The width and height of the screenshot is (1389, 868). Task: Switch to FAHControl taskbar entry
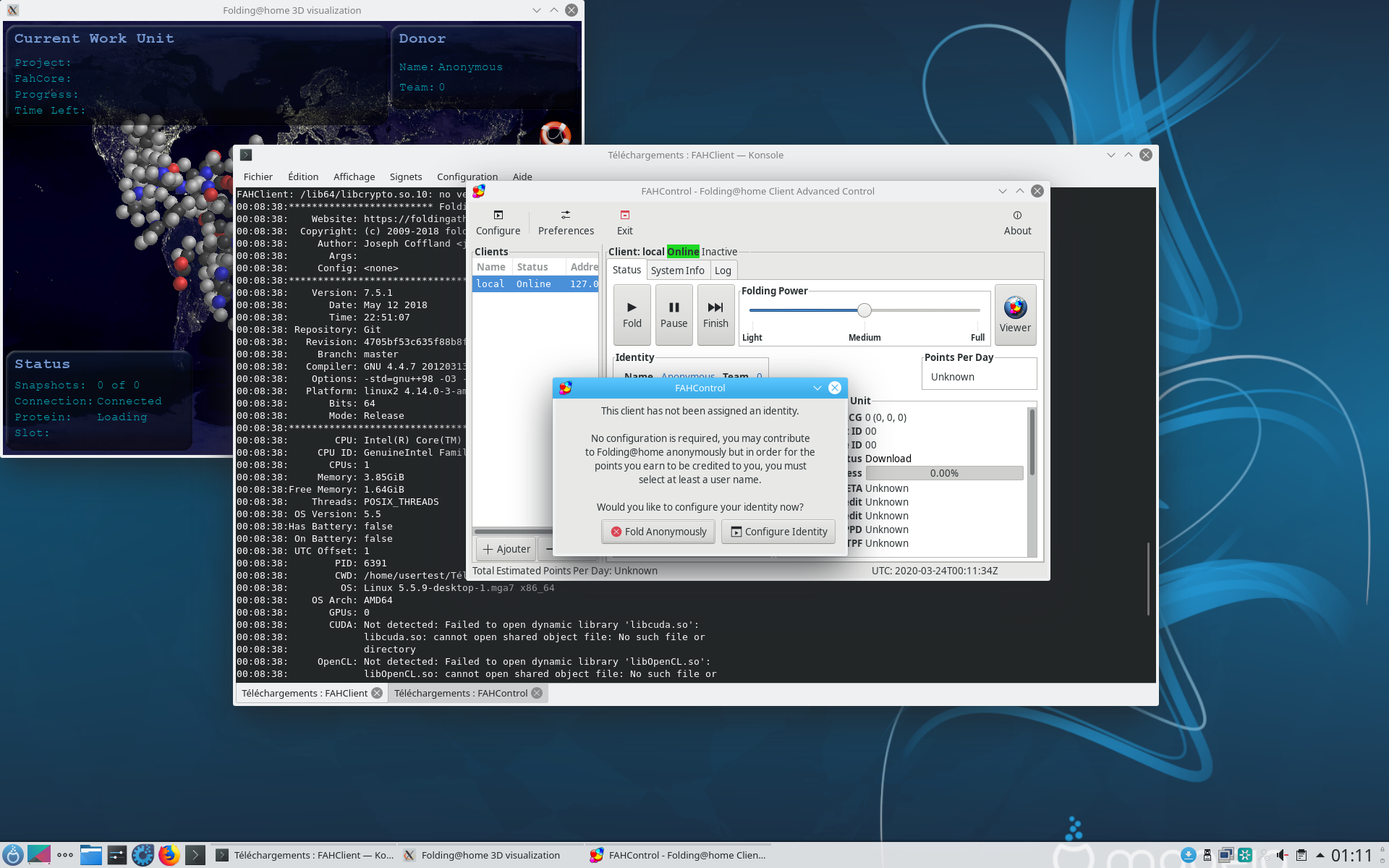click(x=678, y=855)
